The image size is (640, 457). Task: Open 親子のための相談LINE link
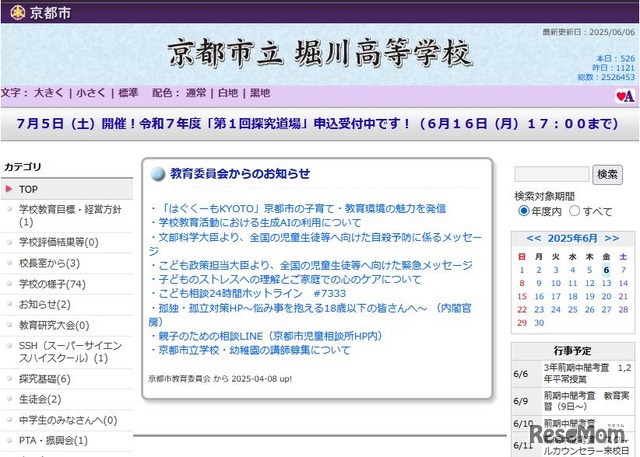(270, 336)
